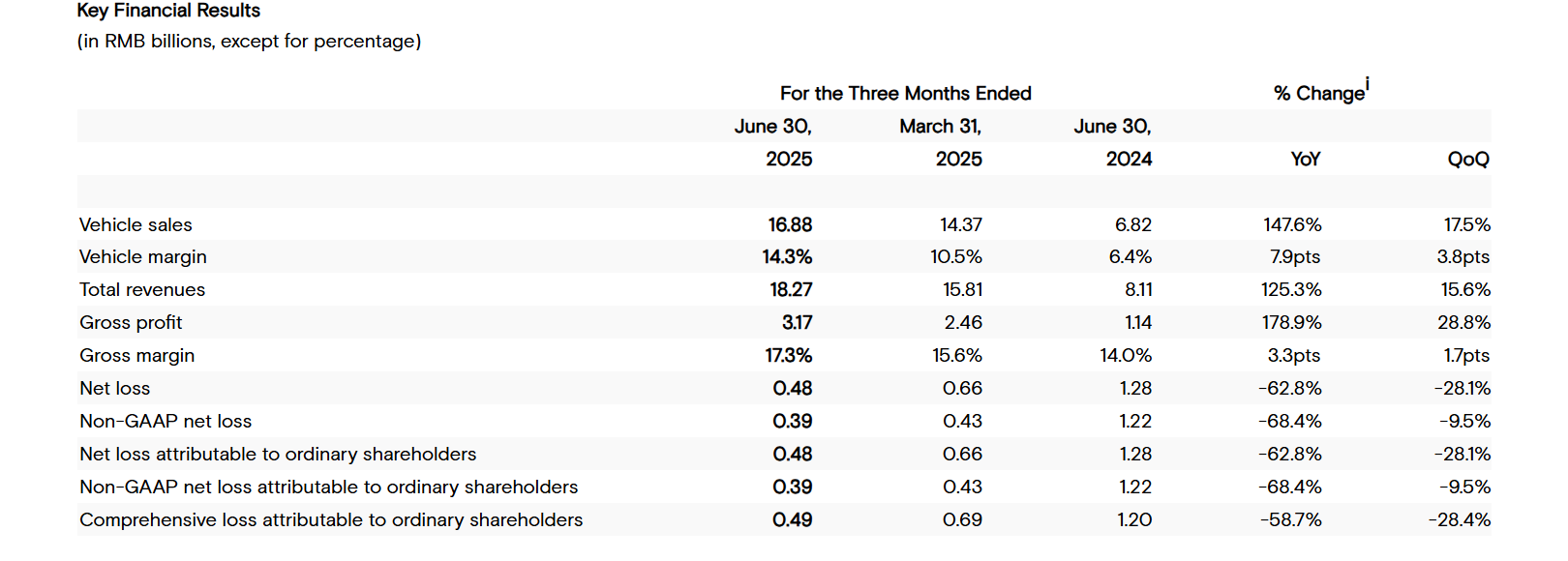Click the Gross profit 178.9% YoY cell
Image resolution: width=1568 pixels, height=561 pixels.
pos(1291,323)
